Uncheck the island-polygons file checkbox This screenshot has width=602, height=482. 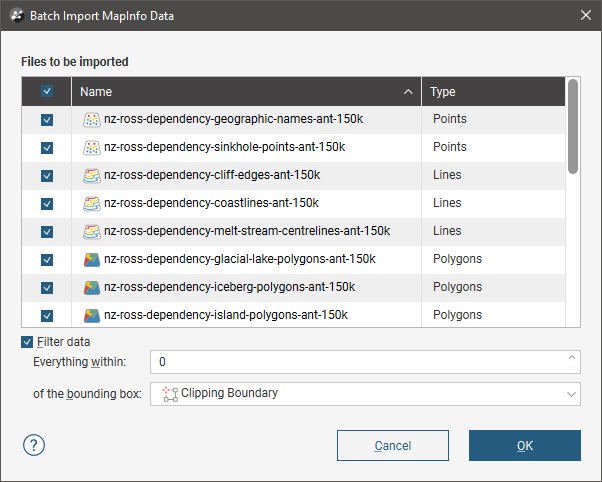(x=47, y=315)
